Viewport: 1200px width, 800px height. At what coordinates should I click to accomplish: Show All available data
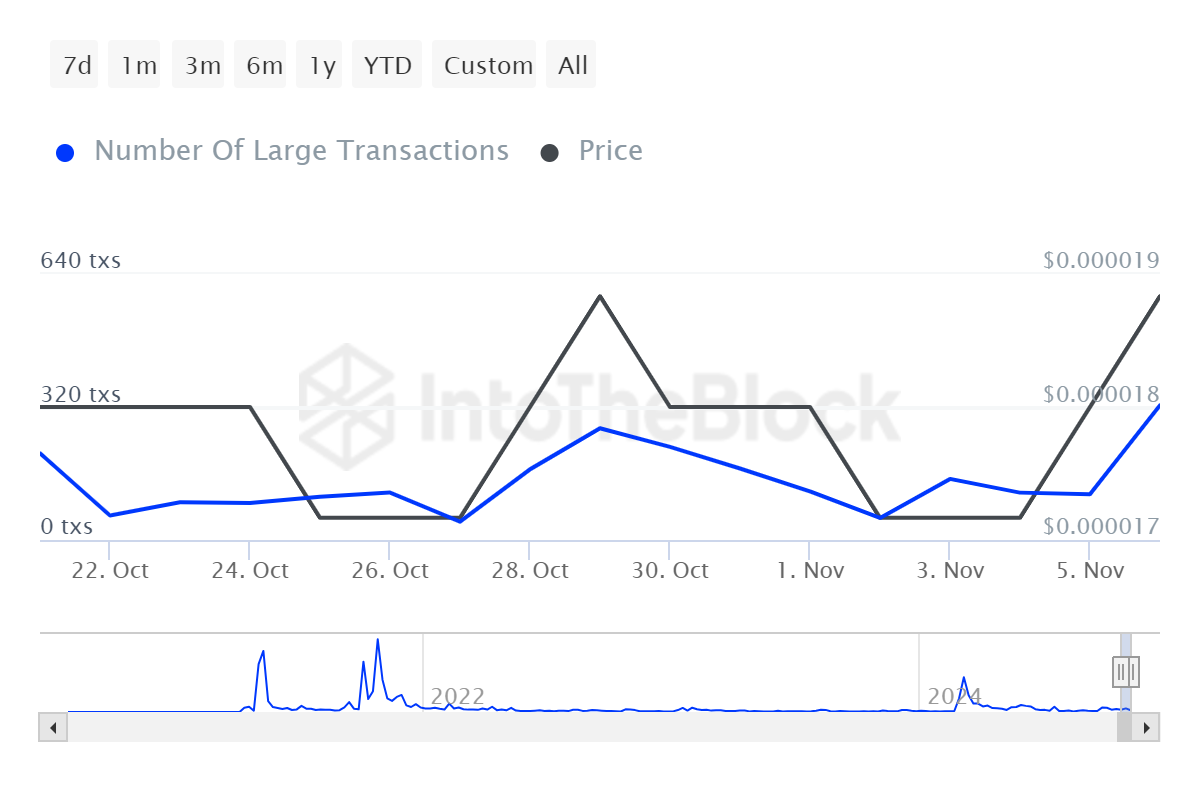(571, 65)
